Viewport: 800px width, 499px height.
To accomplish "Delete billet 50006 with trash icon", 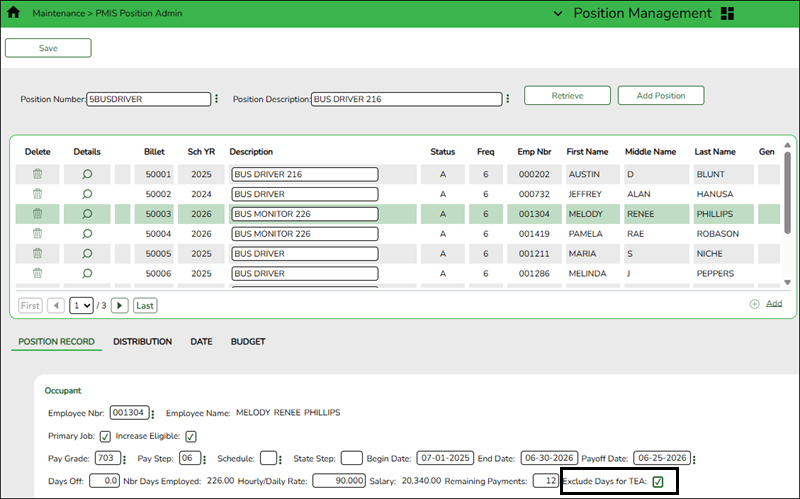I will point(37,273).
